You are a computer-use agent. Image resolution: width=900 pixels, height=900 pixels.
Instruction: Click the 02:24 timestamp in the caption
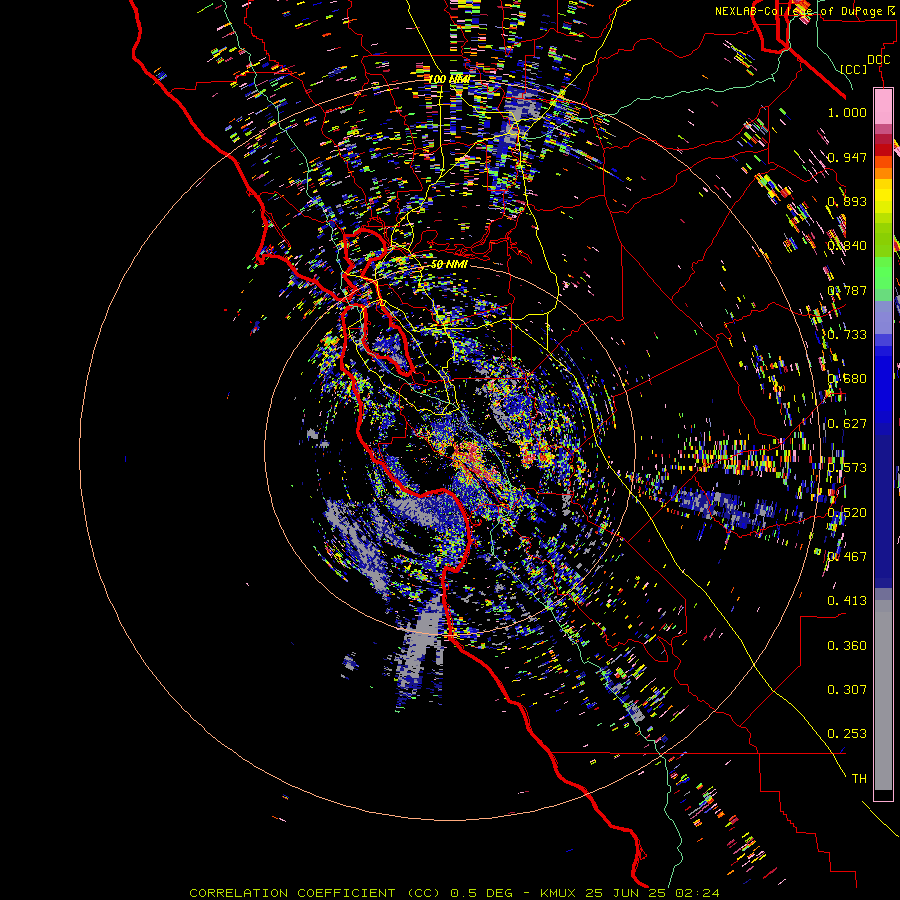[x=698, y=893]
